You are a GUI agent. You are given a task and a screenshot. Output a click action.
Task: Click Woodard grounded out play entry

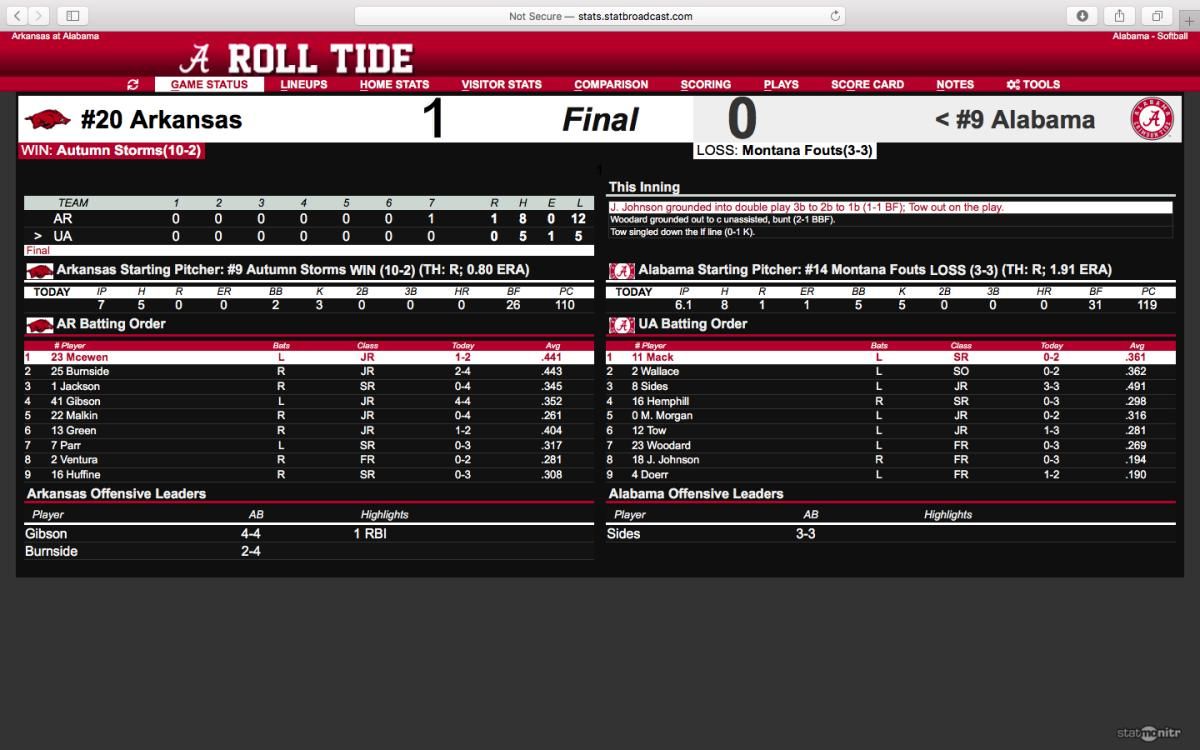tap(890, 219)
